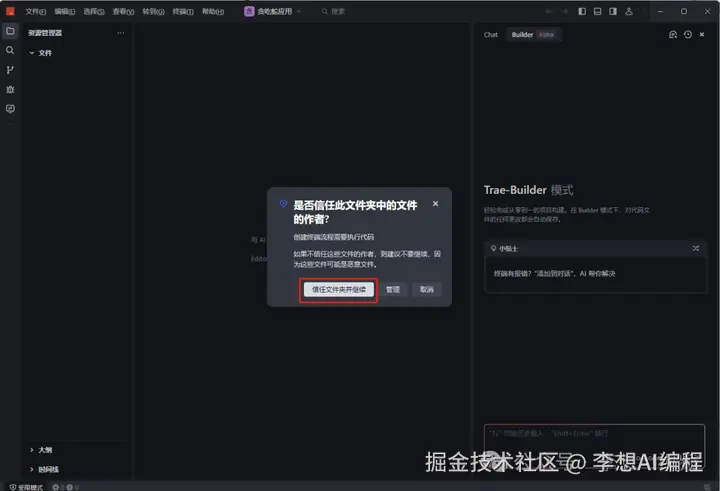Image resolution: width=720 pixels, height=491 pixels.
Task: Open the AI chat icon in activity bar
Action: pyautogui.click(x=10, y=109)
